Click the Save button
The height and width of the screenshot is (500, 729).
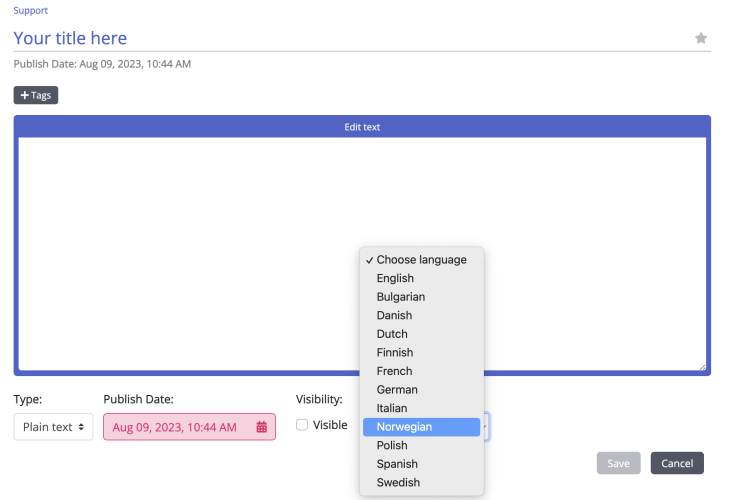618,463
